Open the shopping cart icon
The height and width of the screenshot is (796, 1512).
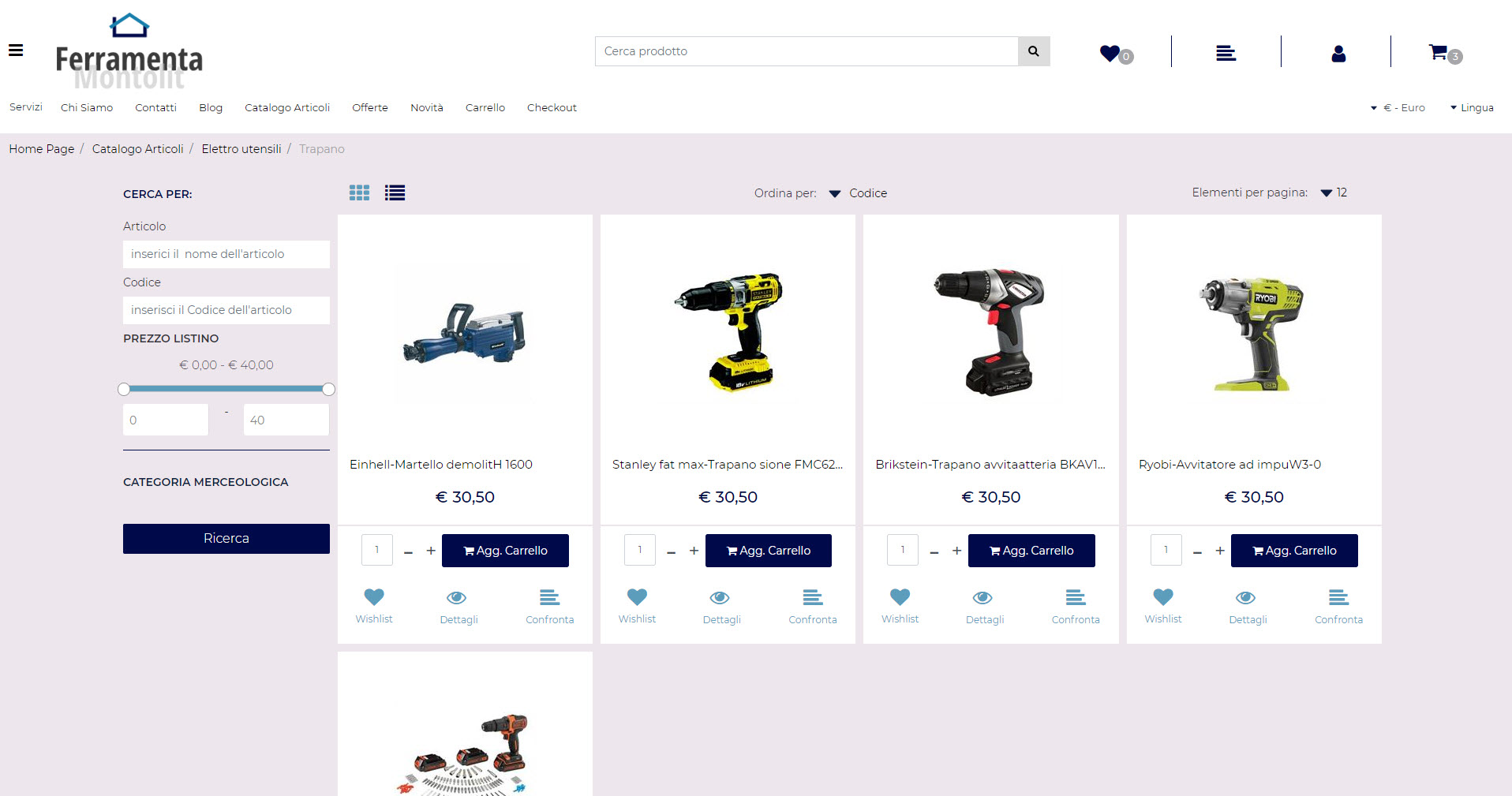(x=1439, y=52)
